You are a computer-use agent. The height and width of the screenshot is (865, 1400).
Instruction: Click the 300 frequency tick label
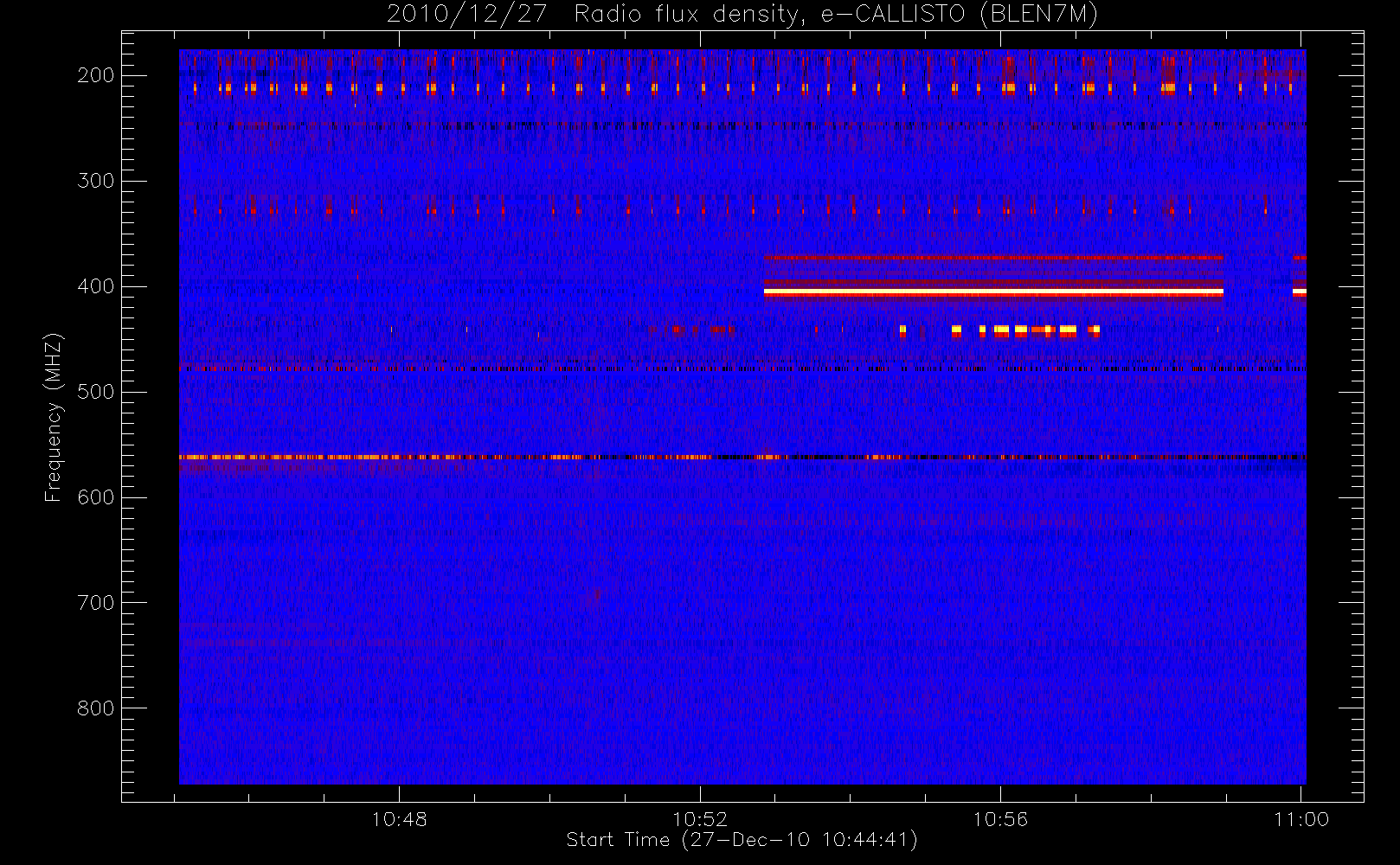coord(96,181)
